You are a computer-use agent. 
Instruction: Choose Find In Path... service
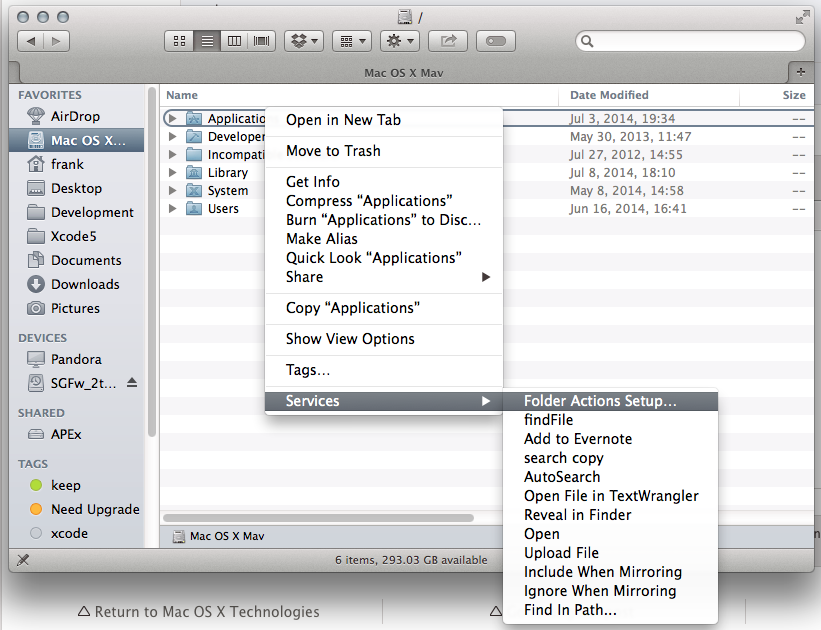[x=610, y=610]
